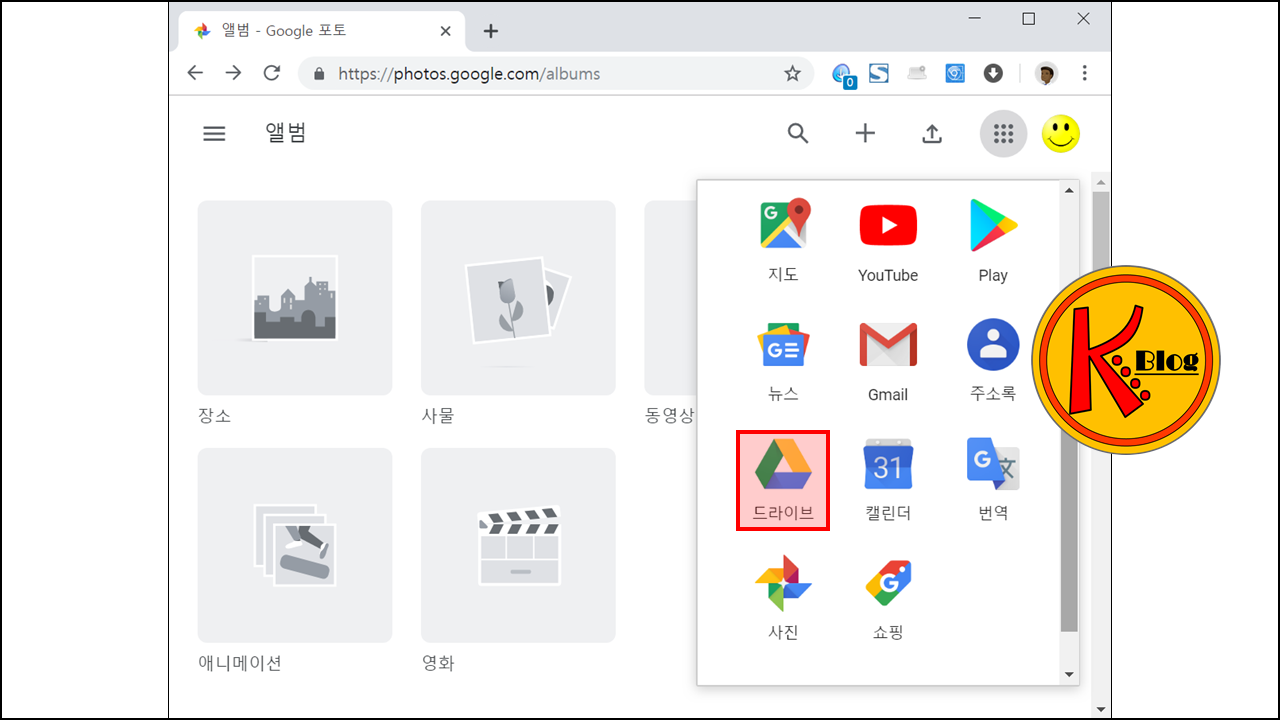The width and height of the screenshot is (1280, 720).
Task: Click the page scrollbar down arrow
Action: click(x=1102, y=709)
